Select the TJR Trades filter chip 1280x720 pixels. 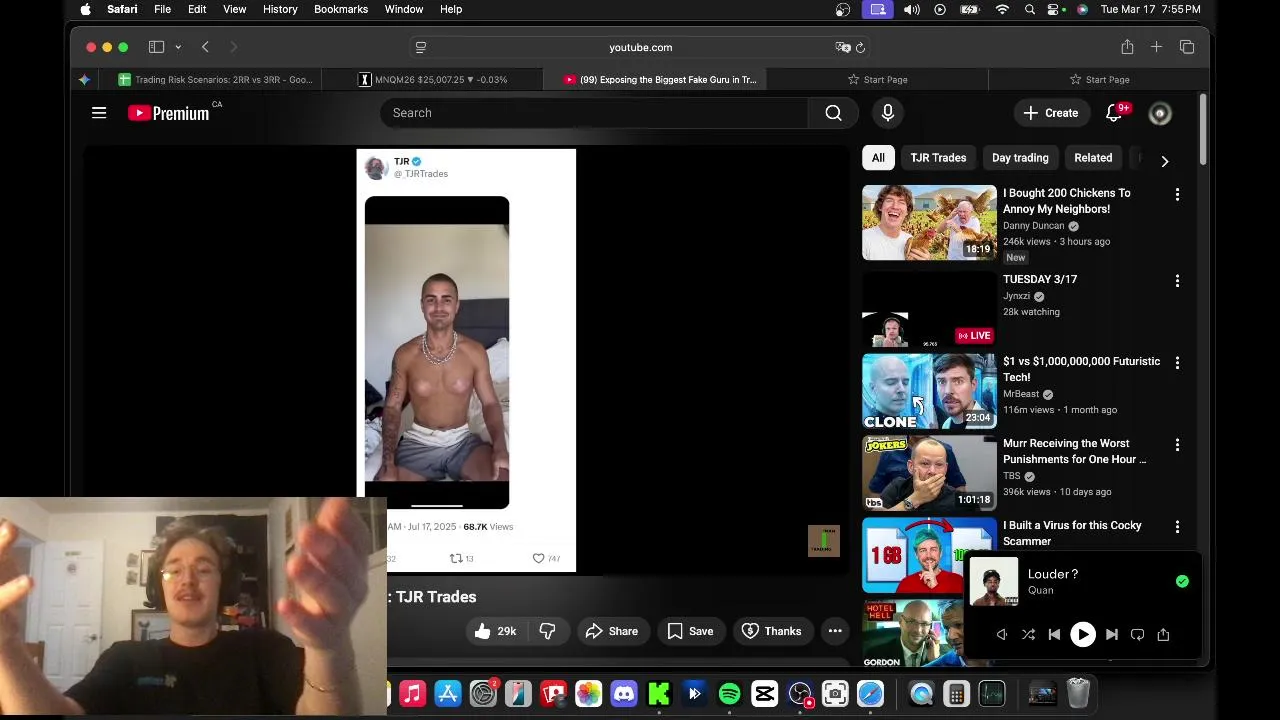938,158
